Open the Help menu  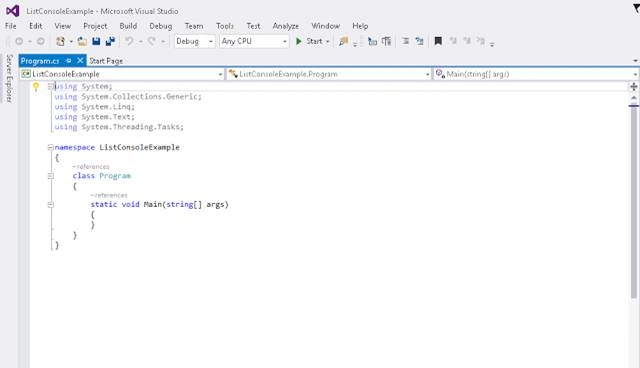point(360,26)
